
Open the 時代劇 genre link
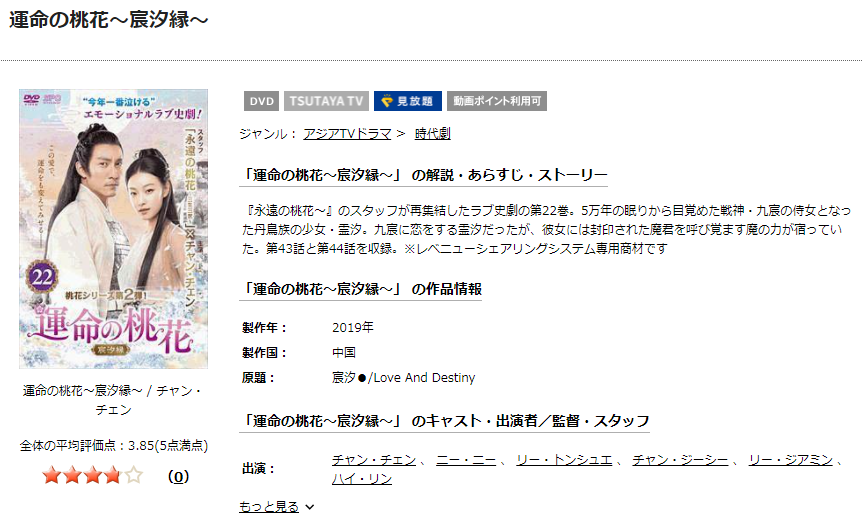433,134
